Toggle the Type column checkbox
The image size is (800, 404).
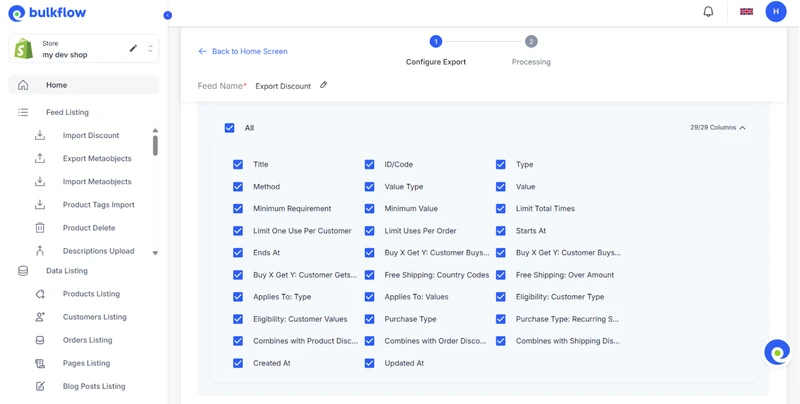coord(501,164)
